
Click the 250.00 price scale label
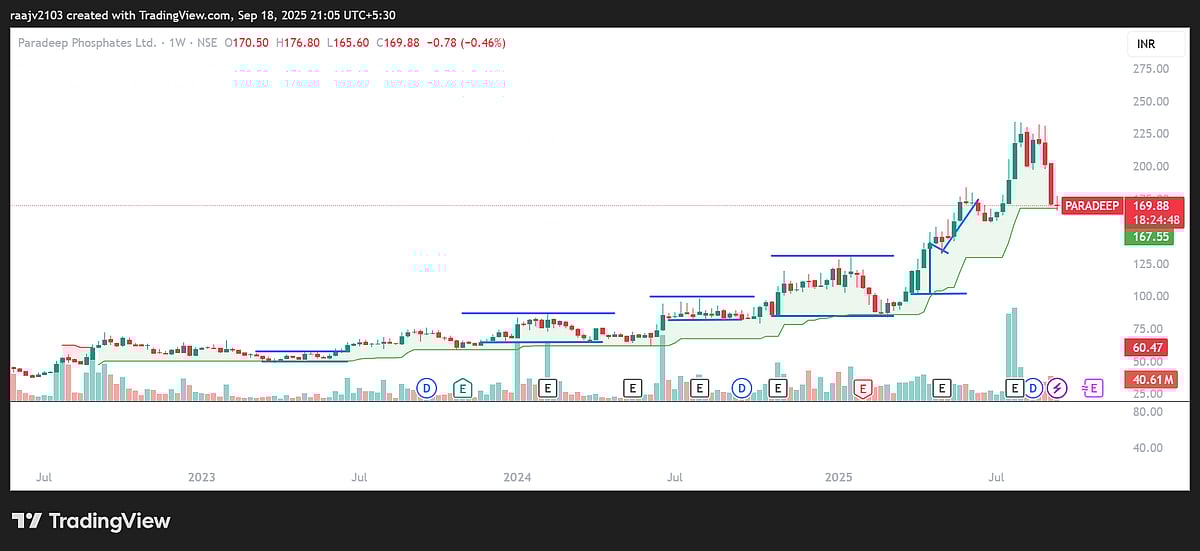point(1152,101)
